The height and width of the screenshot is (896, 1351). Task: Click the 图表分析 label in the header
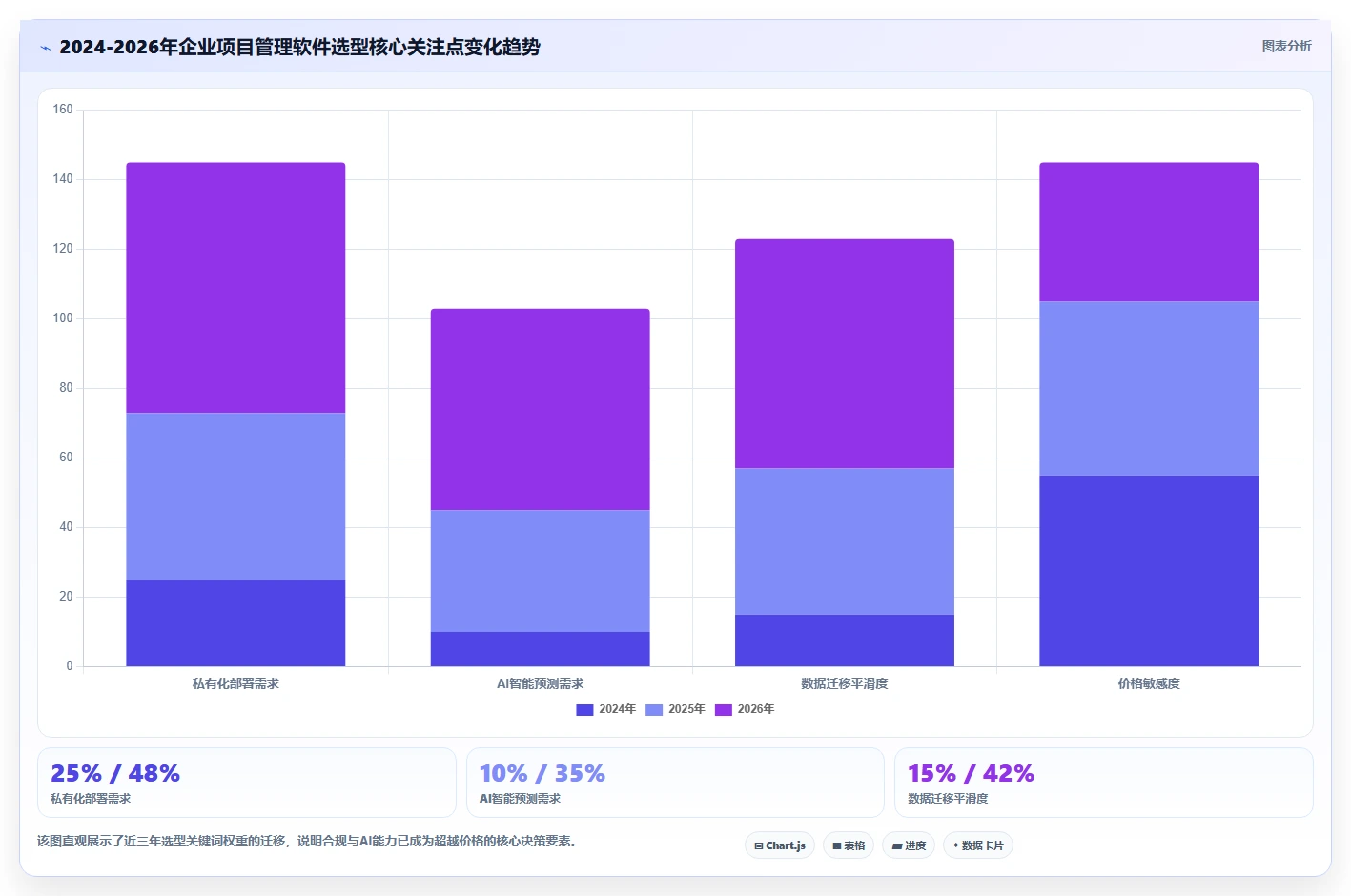pos(1286,46)
